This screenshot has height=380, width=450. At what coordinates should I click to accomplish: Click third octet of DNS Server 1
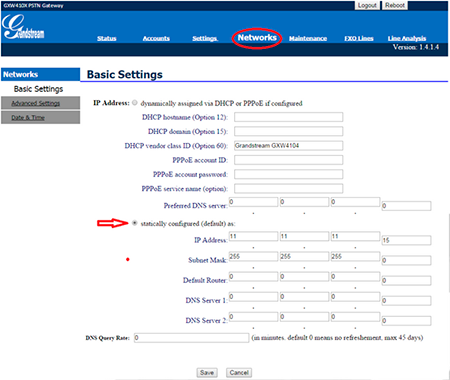tap(355, 297)
